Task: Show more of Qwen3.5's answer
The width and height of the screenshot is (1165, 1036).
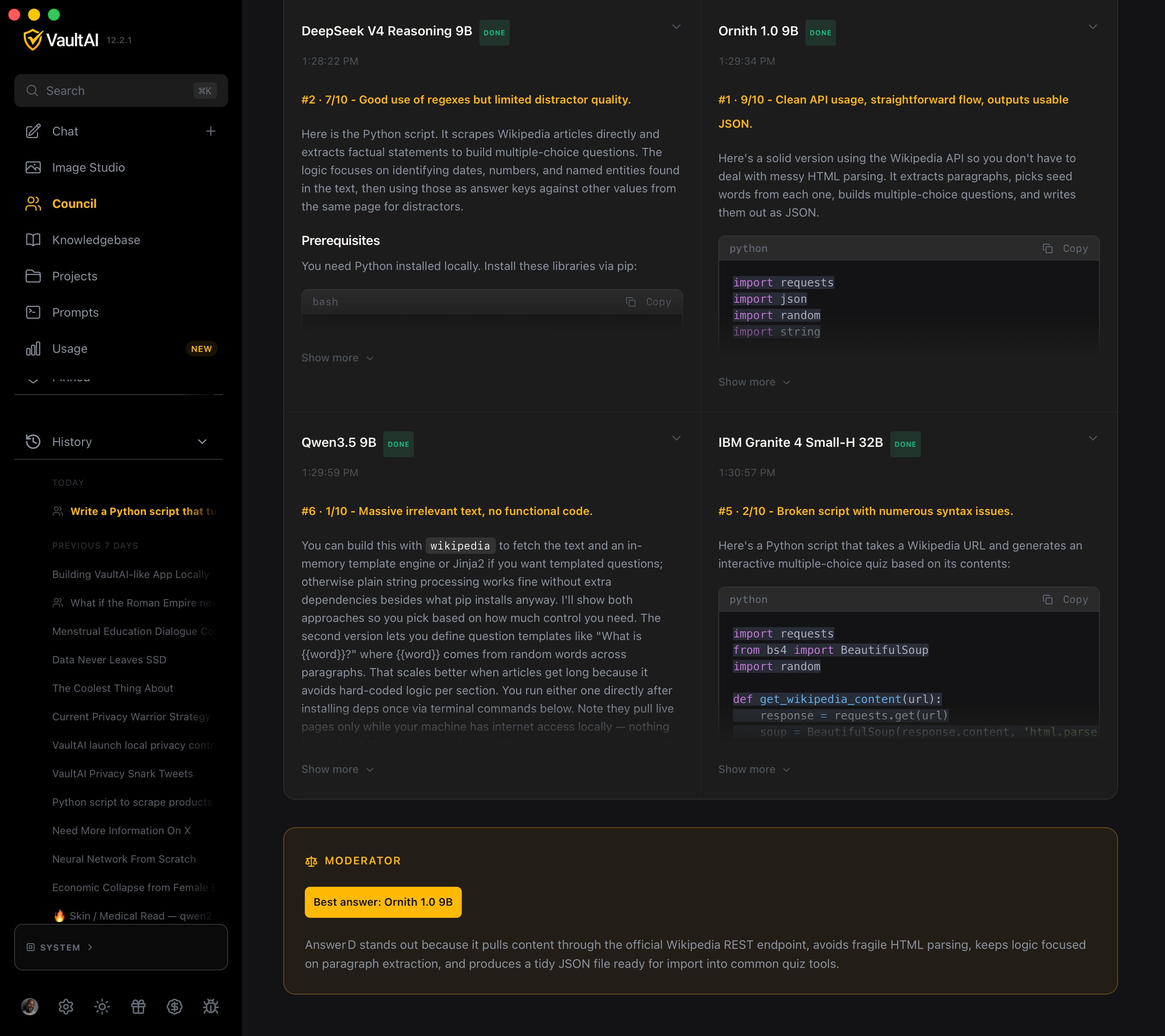Action: (x=338, y=769)
